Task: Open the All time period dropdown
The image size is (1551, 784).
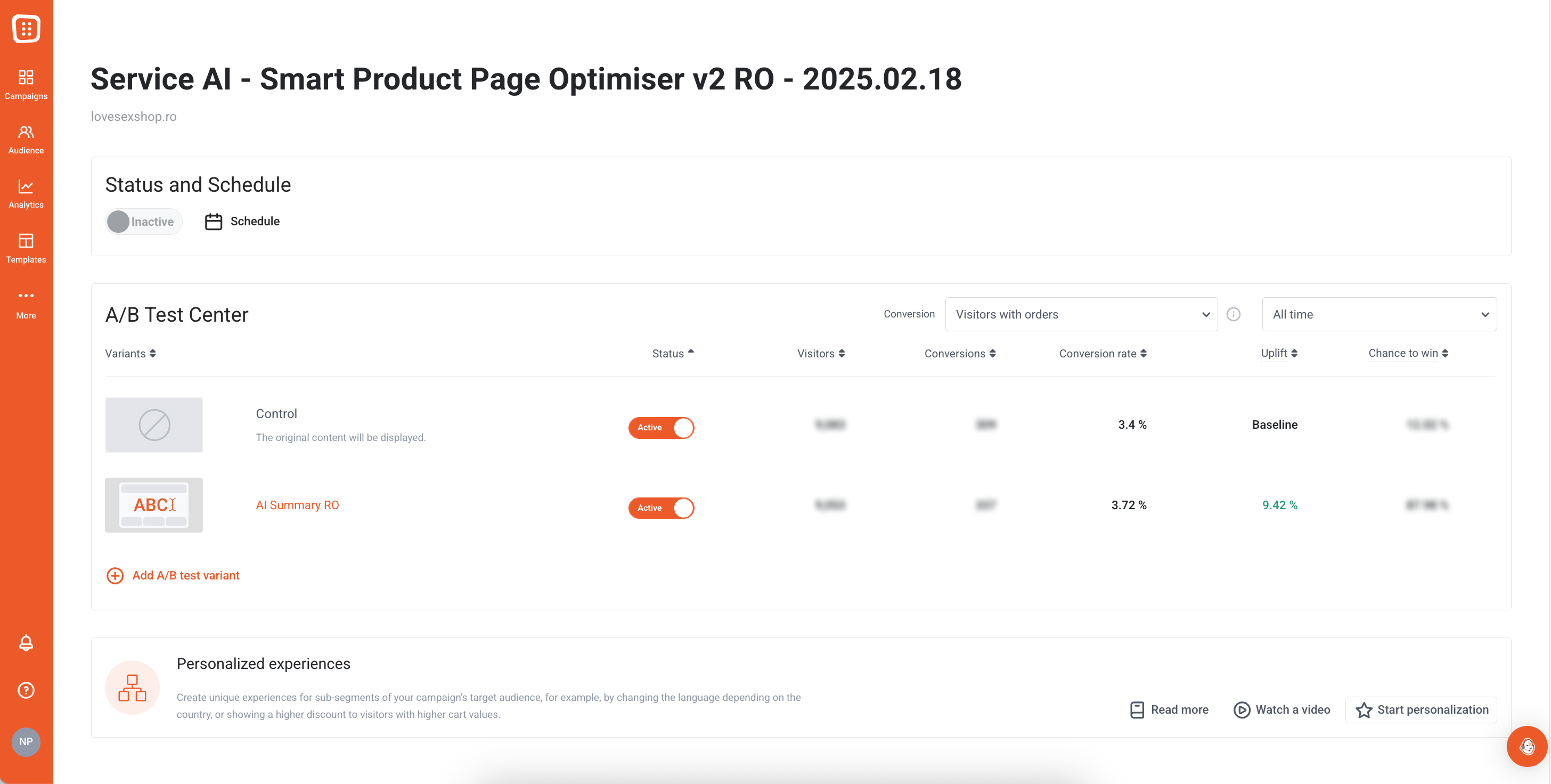Action: point(1379,314)
